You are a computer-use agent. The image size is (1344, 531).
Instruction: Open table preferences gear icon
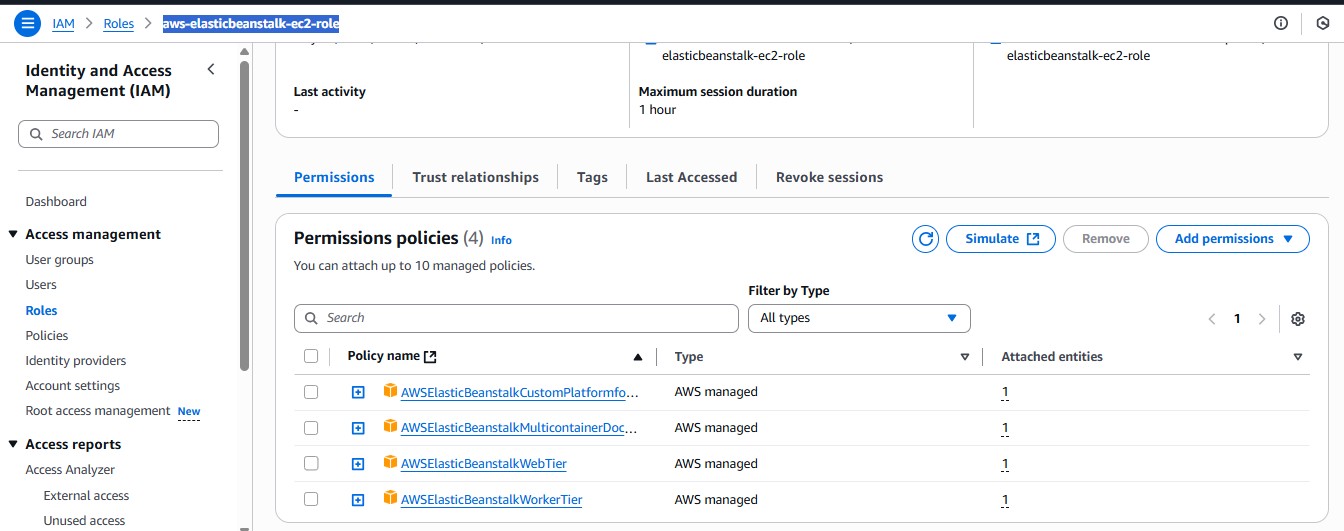coord(1298,319)
